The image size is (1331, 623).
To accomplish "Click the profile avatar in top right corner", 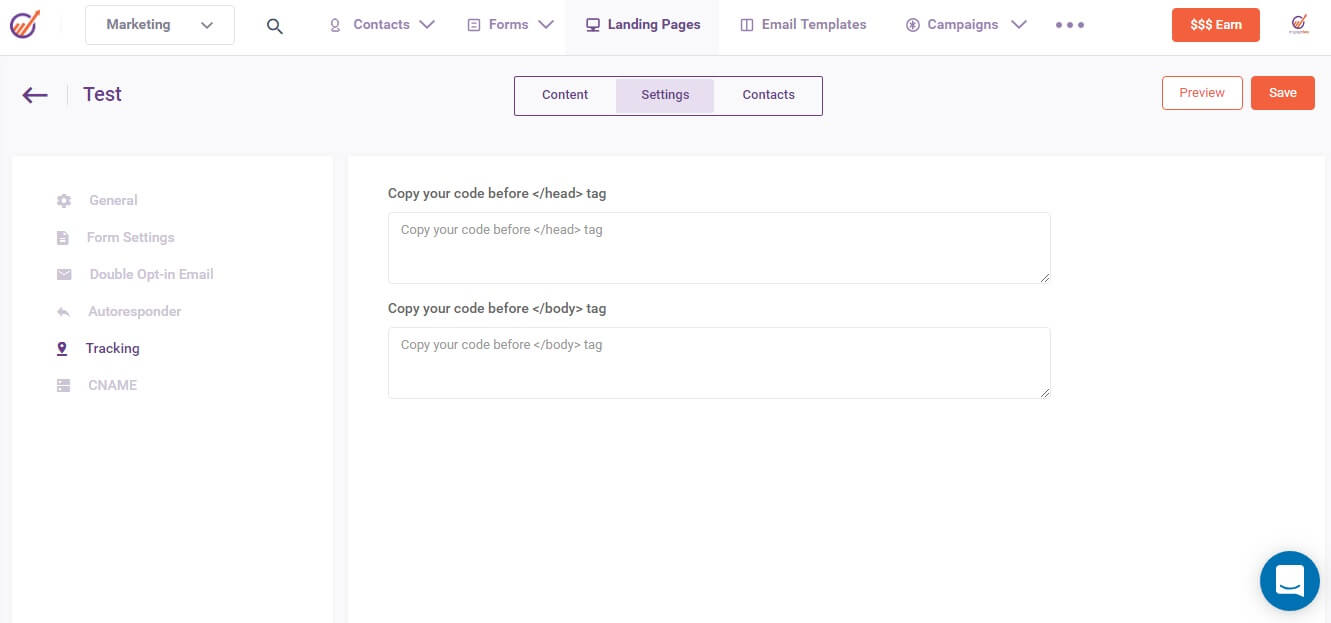I will click(1298, 24).
